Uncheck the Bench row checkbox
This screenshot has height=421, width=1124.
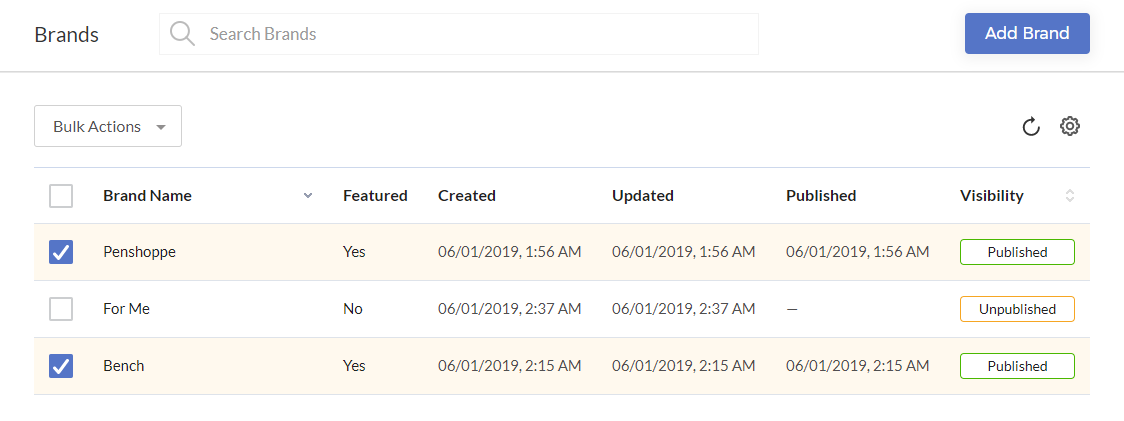[61, 366]
